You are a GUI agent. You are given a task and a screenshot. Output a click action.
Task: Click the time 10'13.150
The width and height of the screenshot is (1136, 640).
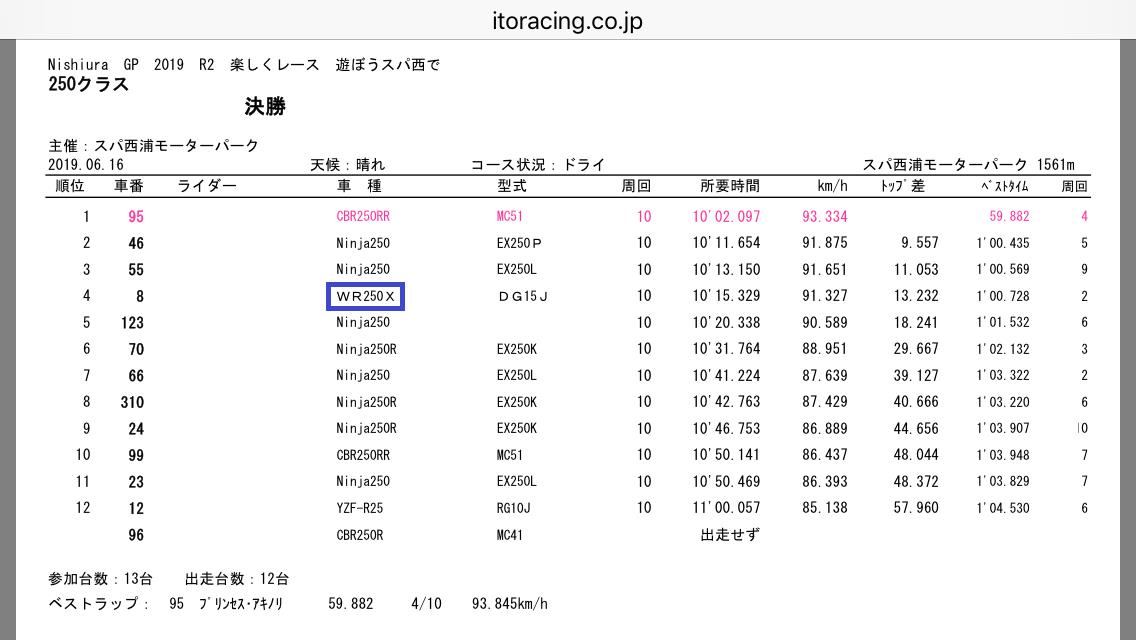coord(726,270)
